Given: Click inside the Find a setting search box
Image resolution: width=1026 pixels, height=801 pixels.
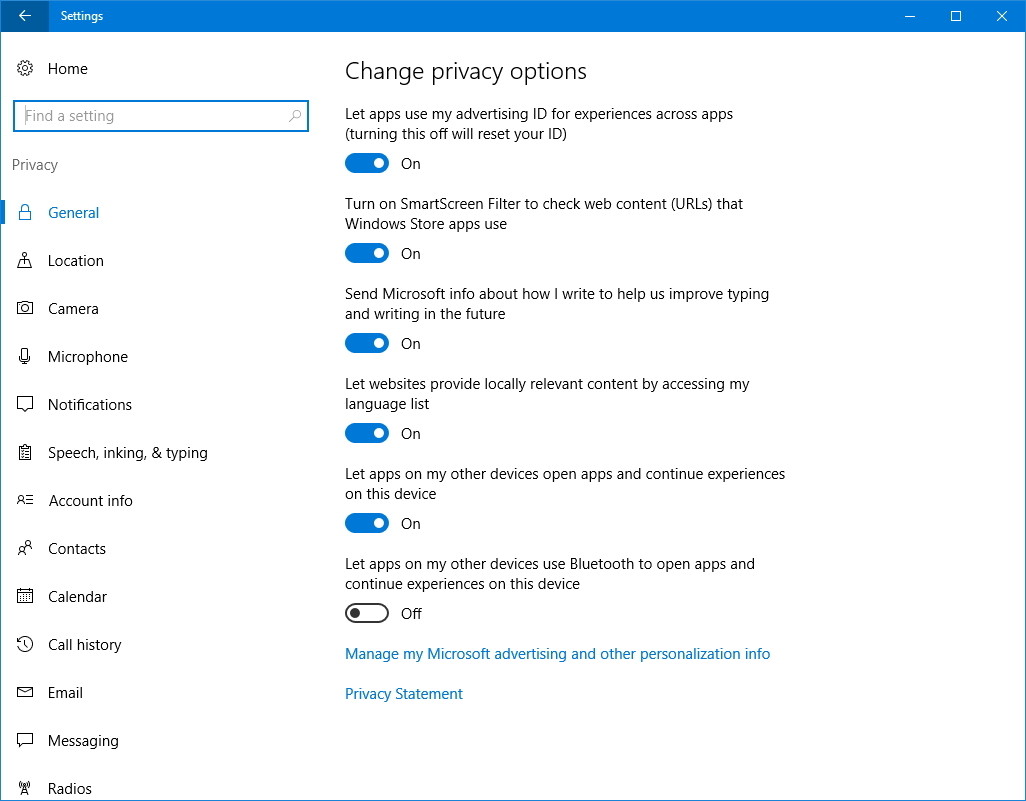Looking at the screenshot, I should coord(160,115).
